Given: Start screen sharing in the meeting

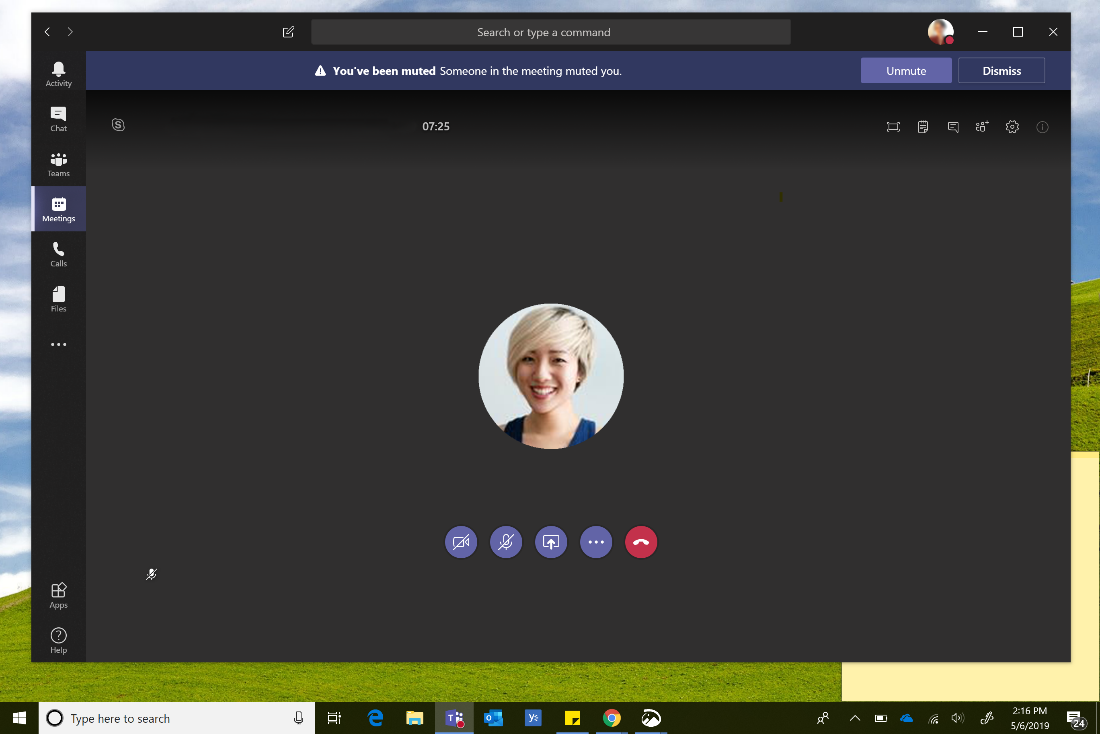Looking at the screenshot, I should (551, 541).
